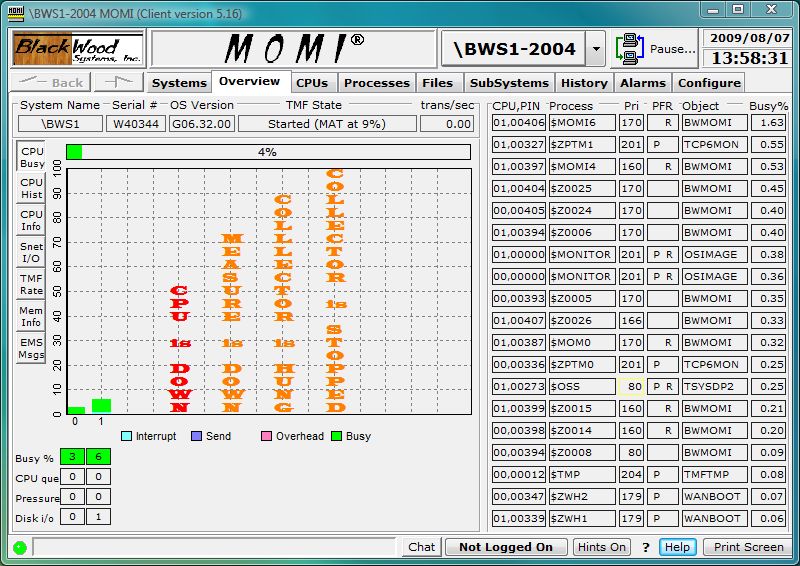
Task: Open the system name dropdown arrow
Action: (595, 49)
